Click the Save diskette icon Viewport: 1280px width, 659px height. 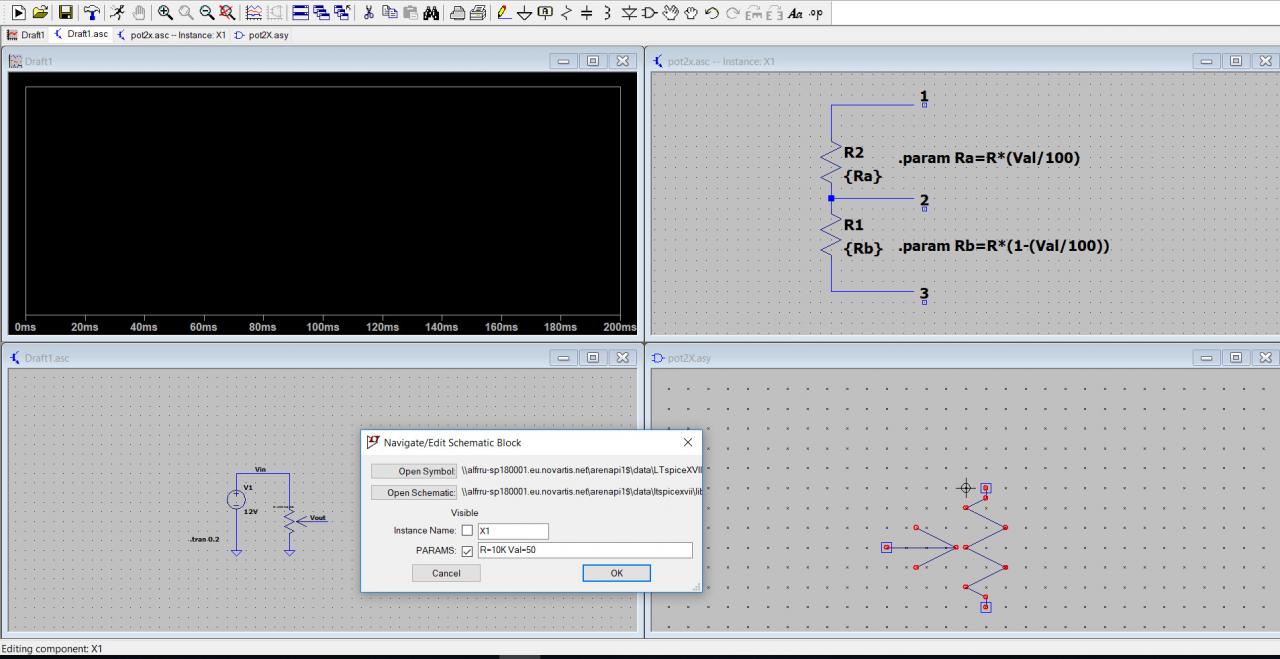[65, 13]
